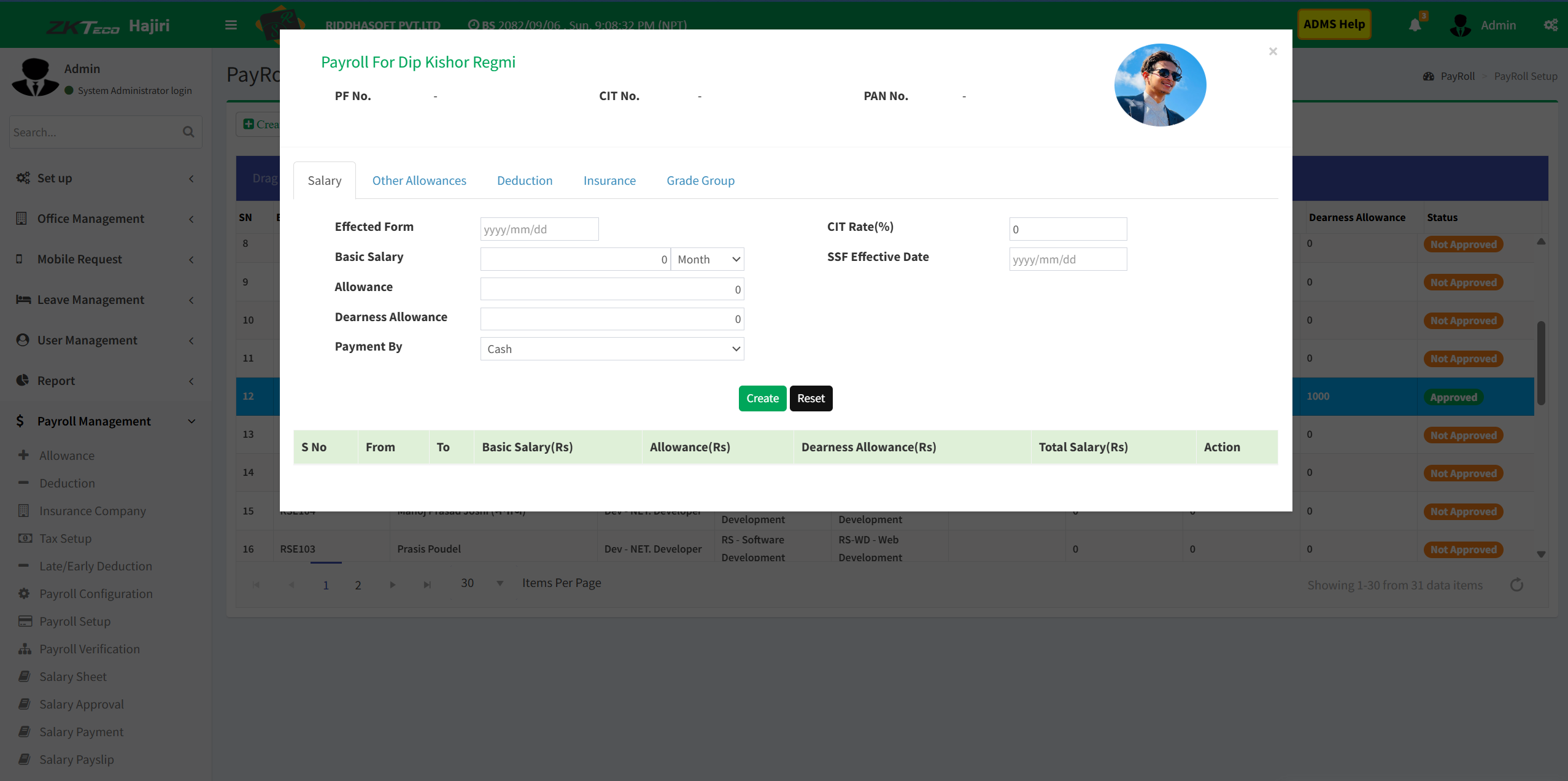The image size is (1568, 781).
Task: Switch to the Deduction tab
Action: [525, 181]
